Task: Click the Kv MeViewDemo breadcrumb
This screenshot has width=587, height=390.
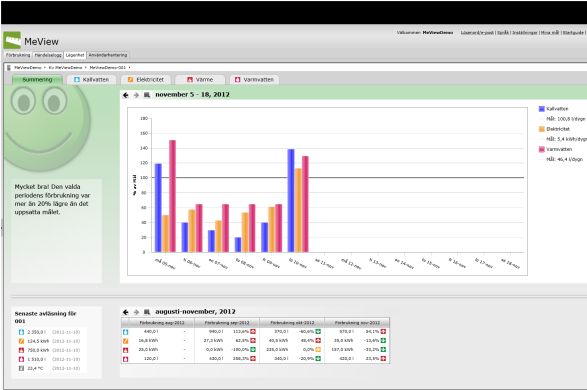Action: 65,68
